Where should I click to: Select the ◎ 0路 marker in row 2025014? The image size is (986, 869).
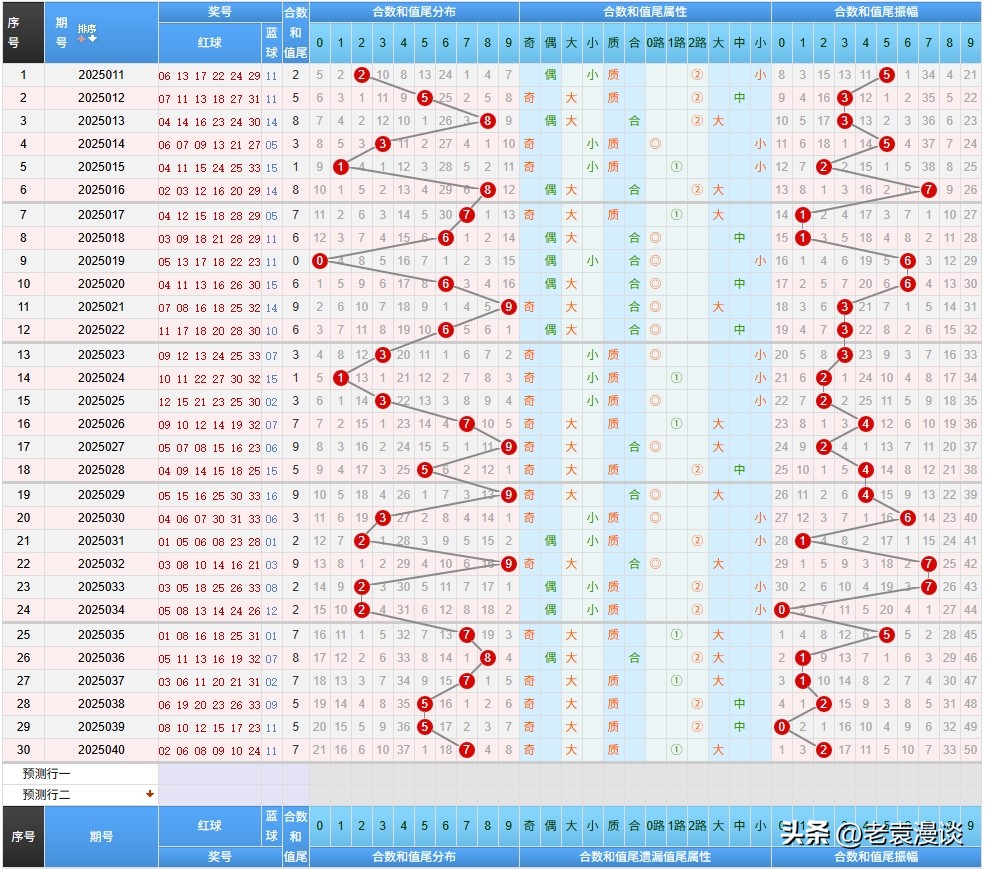point(655,144)
